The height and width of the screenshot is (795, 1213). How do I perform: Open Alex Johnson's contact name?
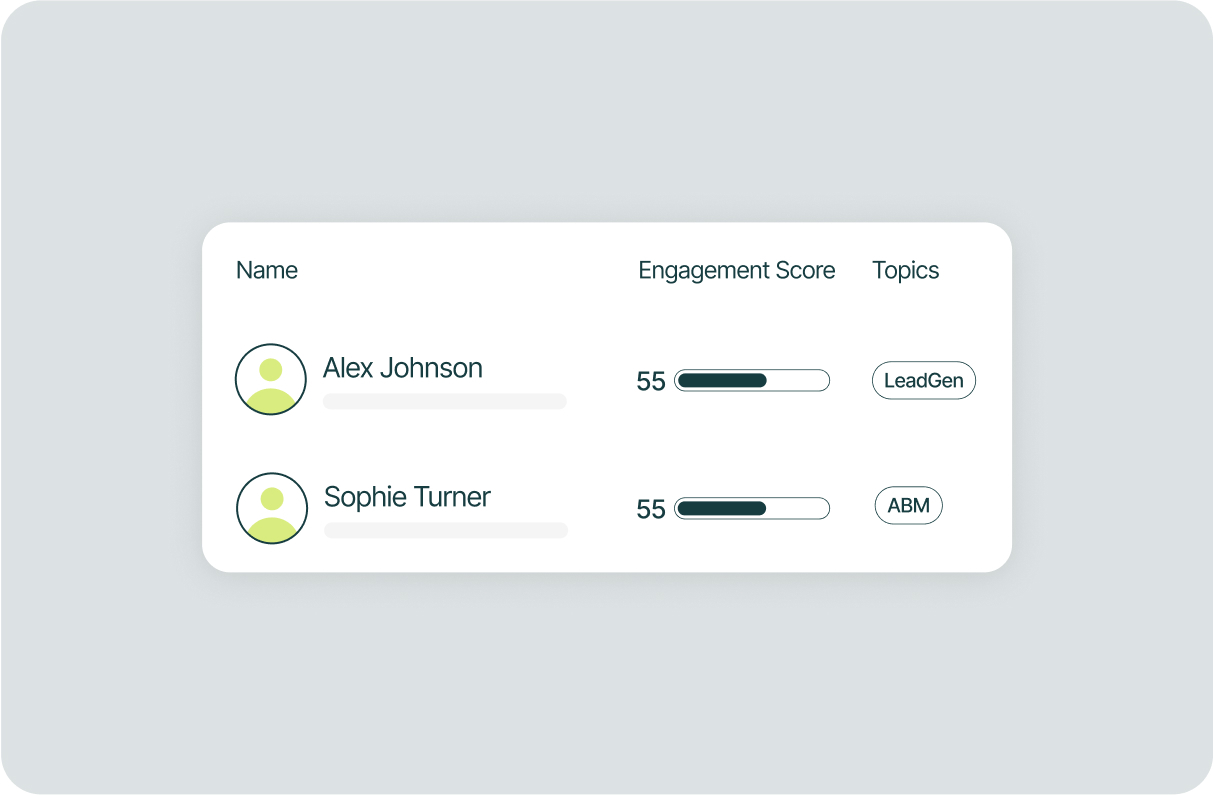click(x=403, y=368)
